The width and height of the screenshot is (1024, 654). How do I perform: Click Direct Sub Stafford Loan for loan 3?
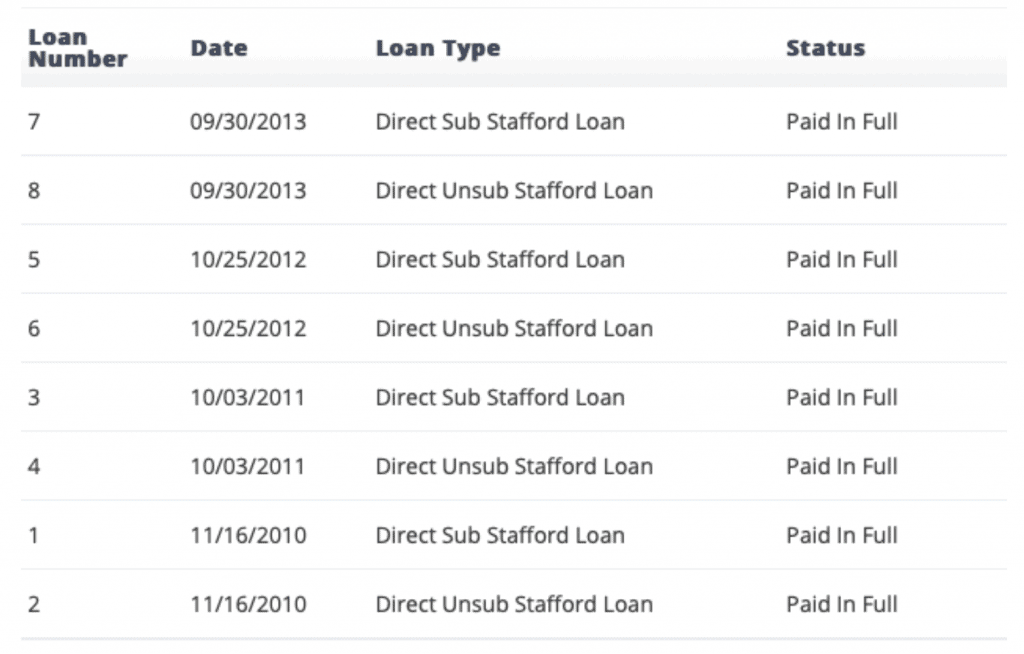point(500,398)
